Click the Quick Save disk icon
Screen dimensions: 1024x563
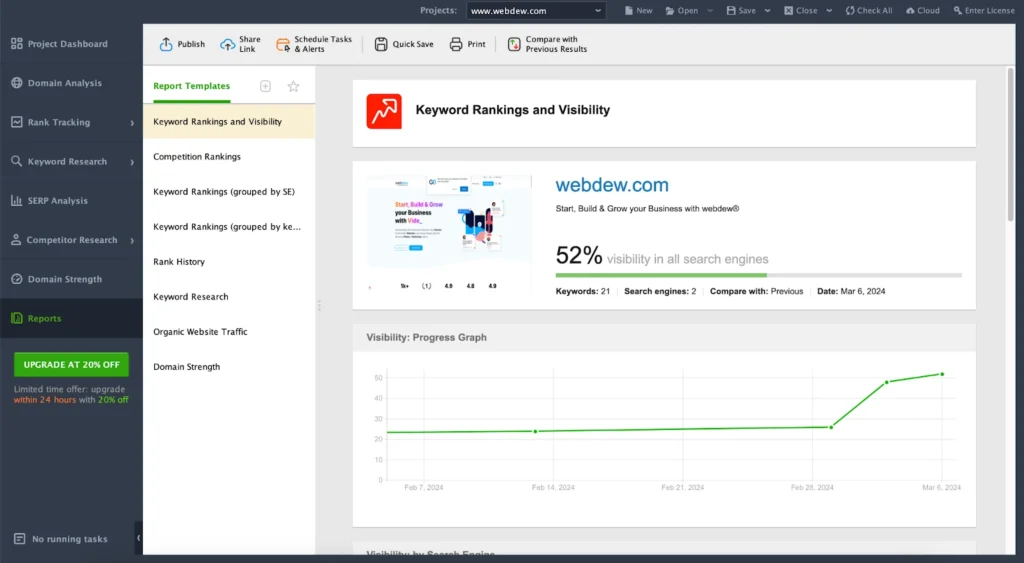click(381, 44)
